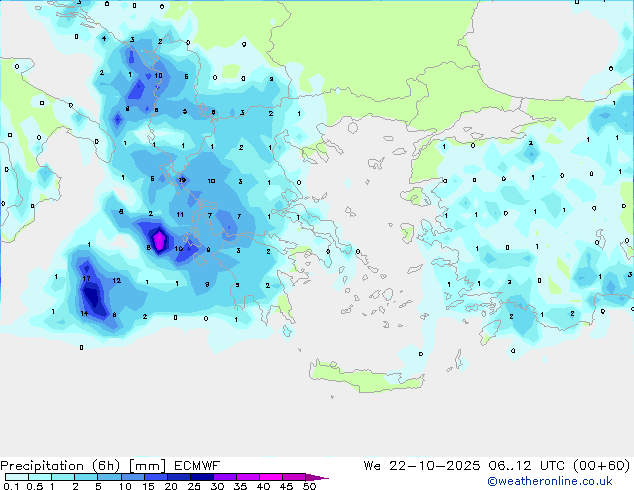Screen dimensions: 634x490
Task: Click the map value "12"
Action: point(116,280)
